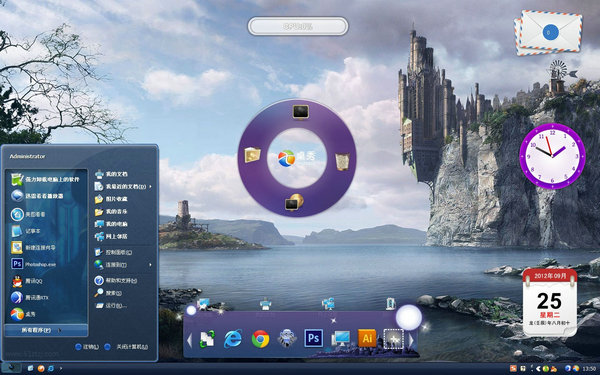Open 我的电脑 in Start menu
The height and width of the screenshot is (375, 600).
coord(111,224)
